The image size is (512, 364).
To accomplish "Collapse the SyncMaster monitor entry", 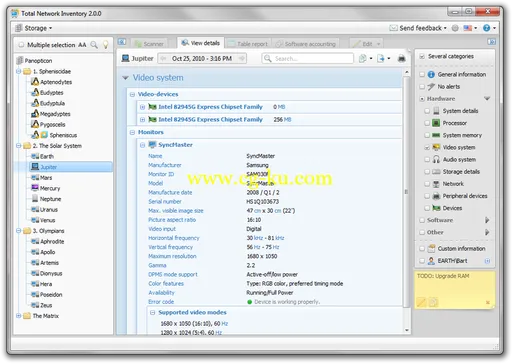I will [142, 145].
